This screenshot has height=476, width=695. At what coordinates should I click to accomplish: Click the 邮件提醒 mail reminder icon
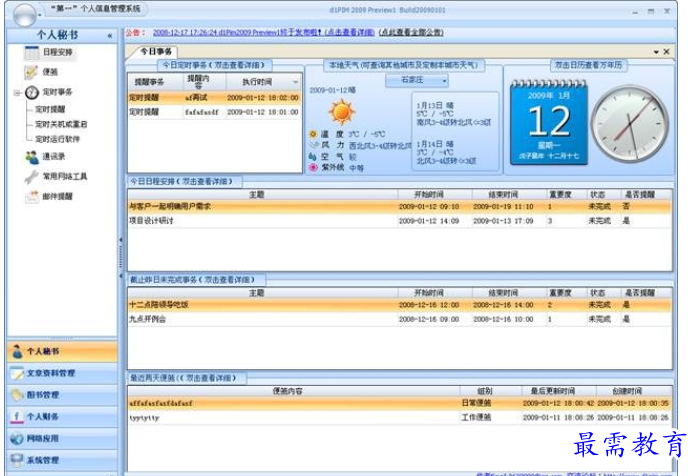click(31, 197)
